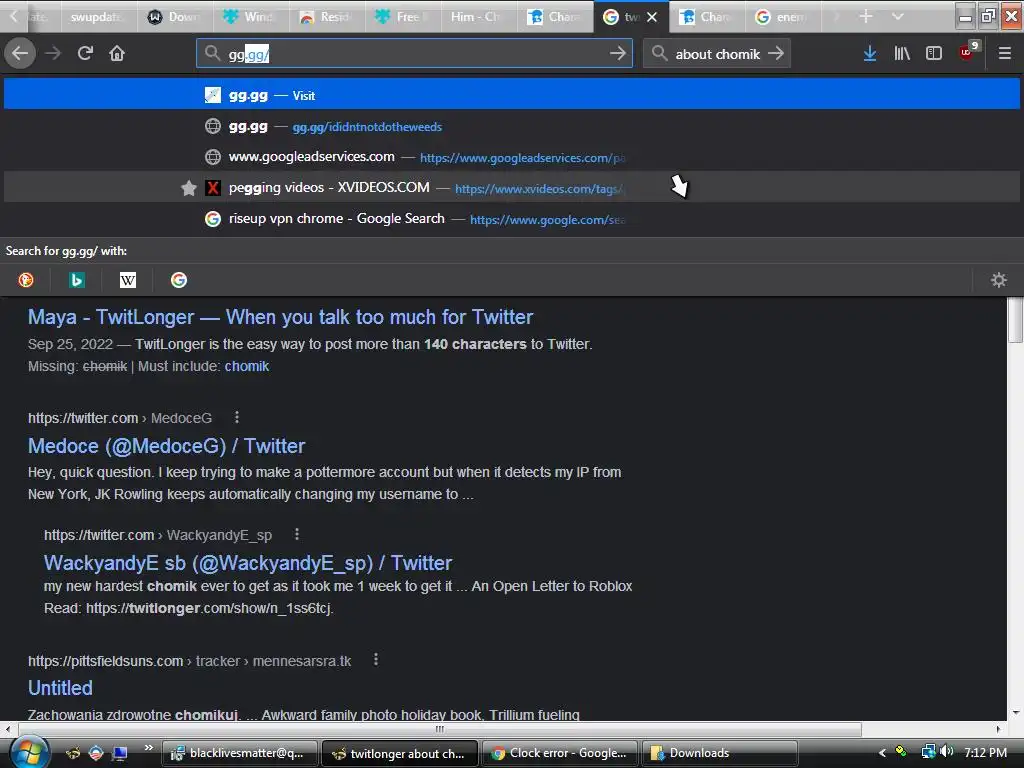
Task: Click scroll-right arrow of horizontal scrollbar
Action: coord(999,728)
